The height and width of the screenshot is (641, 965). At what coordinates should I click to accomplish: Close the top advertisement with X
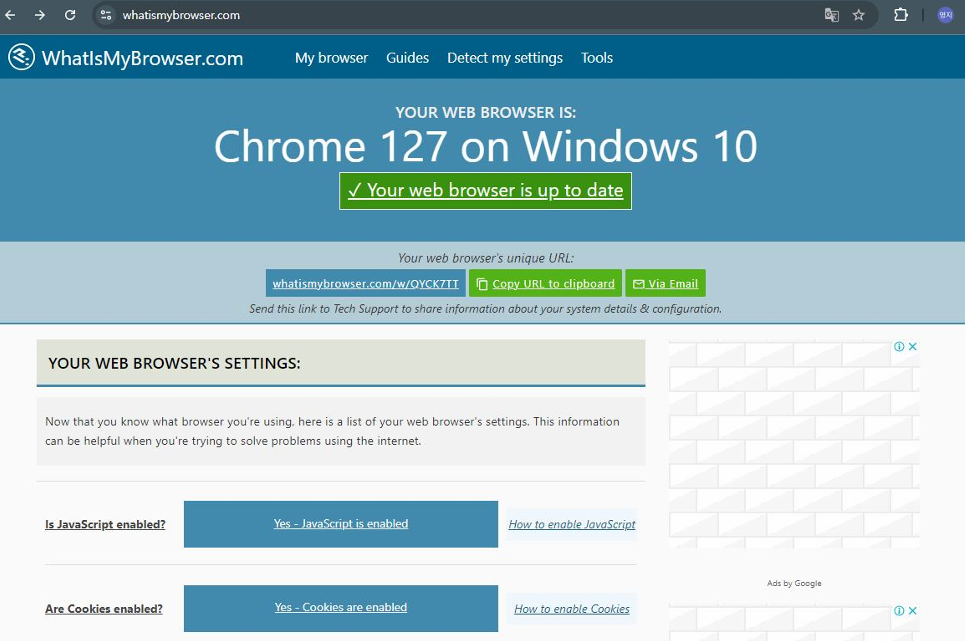tap(913, 346)
